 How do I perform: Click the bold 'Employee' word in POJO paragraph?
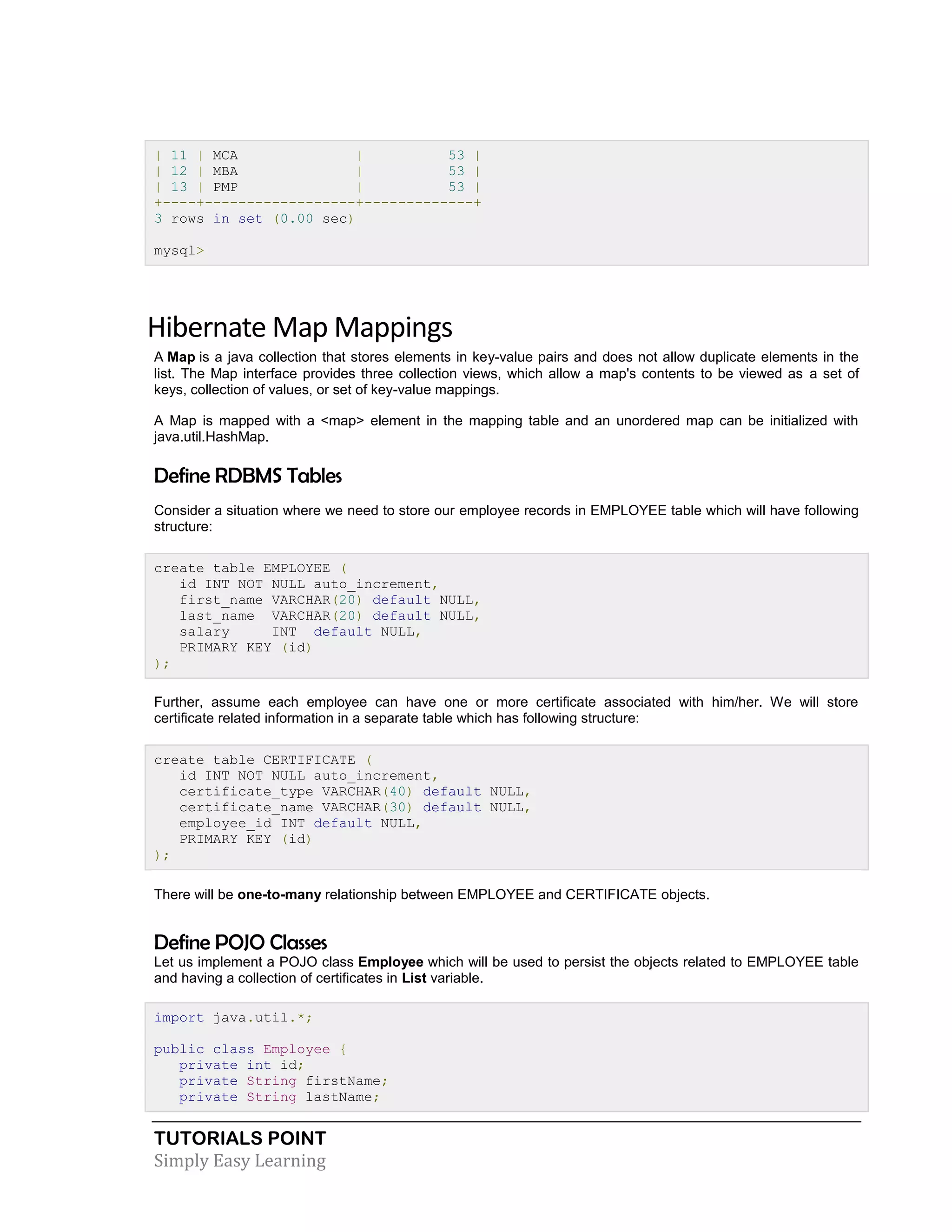click(391, 962)
